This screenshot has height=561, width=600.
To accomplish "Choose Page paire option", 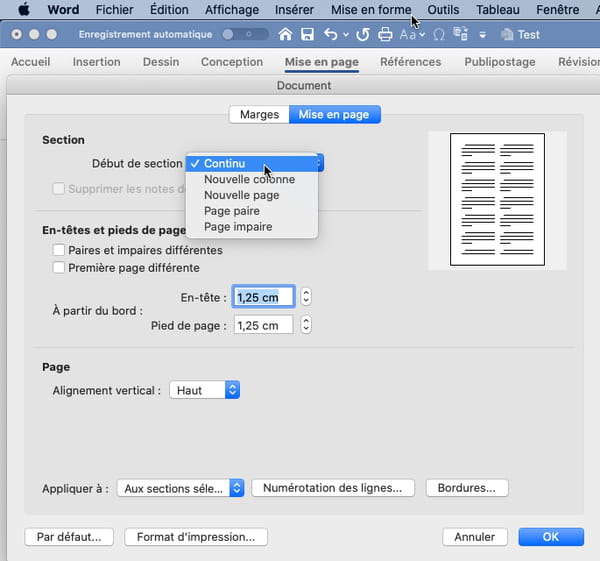I will pos(252,211).
